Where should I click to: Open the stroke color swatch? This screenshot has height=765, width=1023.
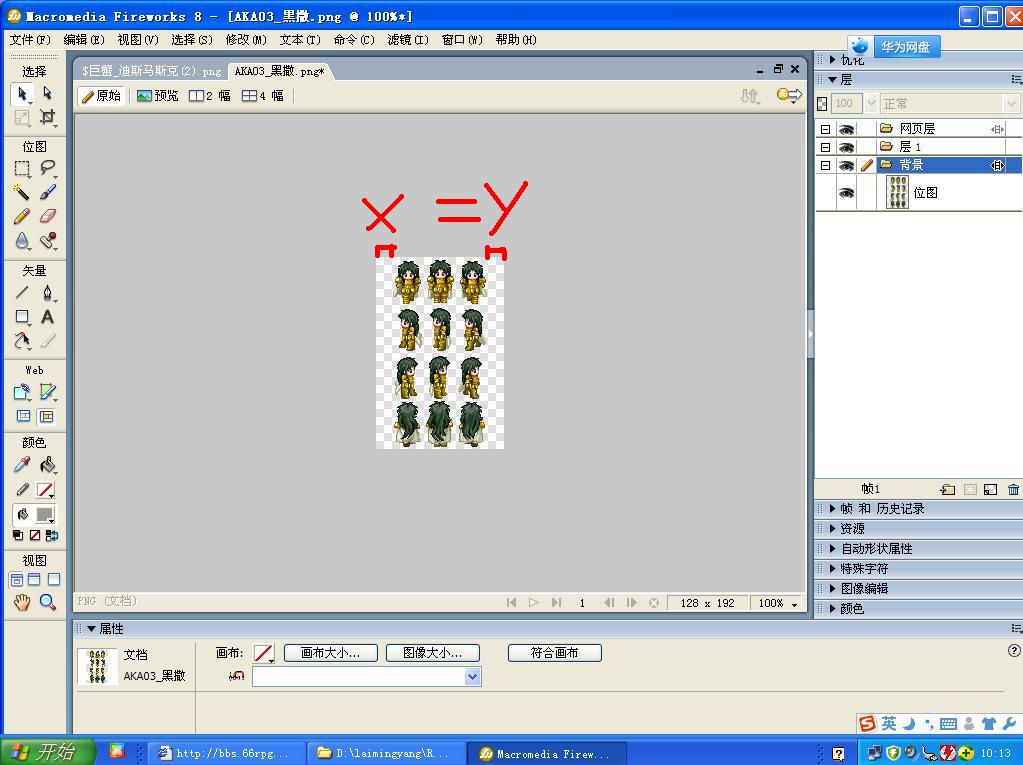pos(45,490)
